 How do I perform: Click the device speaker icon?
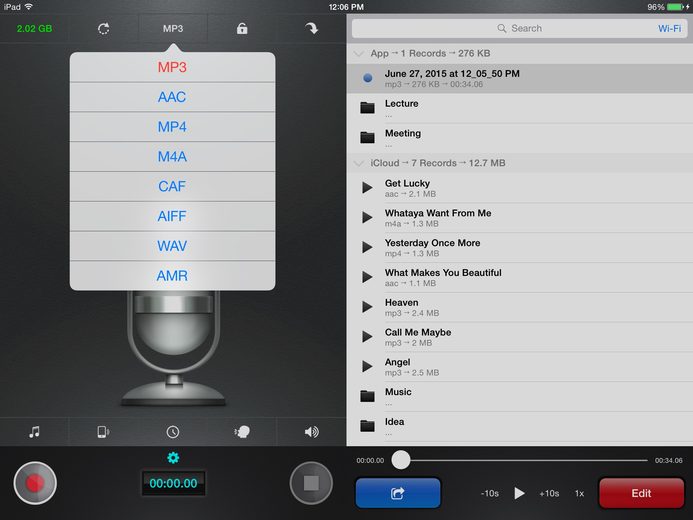pyautogui.click(x=103, y=432)
